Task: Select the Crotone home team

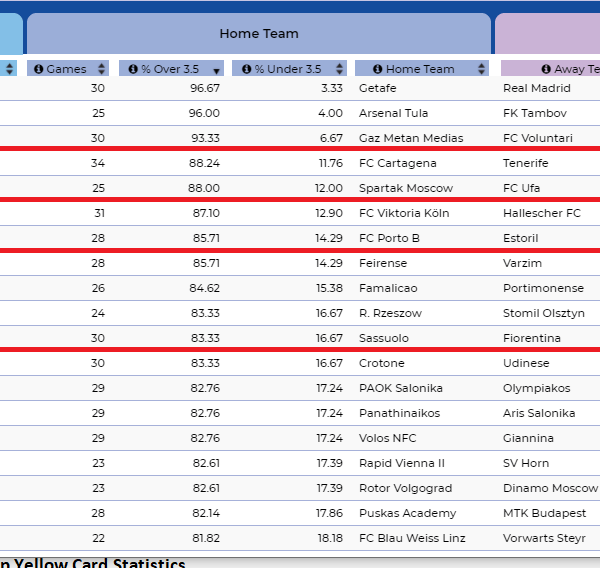Action: 382,363
